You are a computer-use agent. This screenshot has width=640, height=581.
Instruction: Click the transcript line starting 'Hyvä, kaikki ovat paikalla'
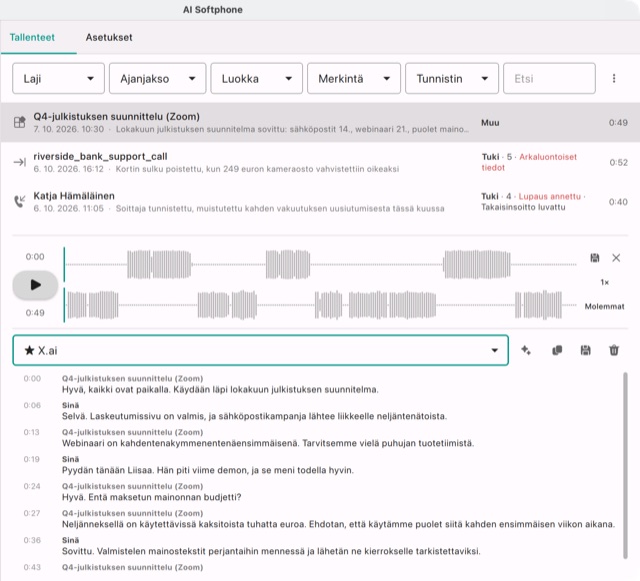220,390
